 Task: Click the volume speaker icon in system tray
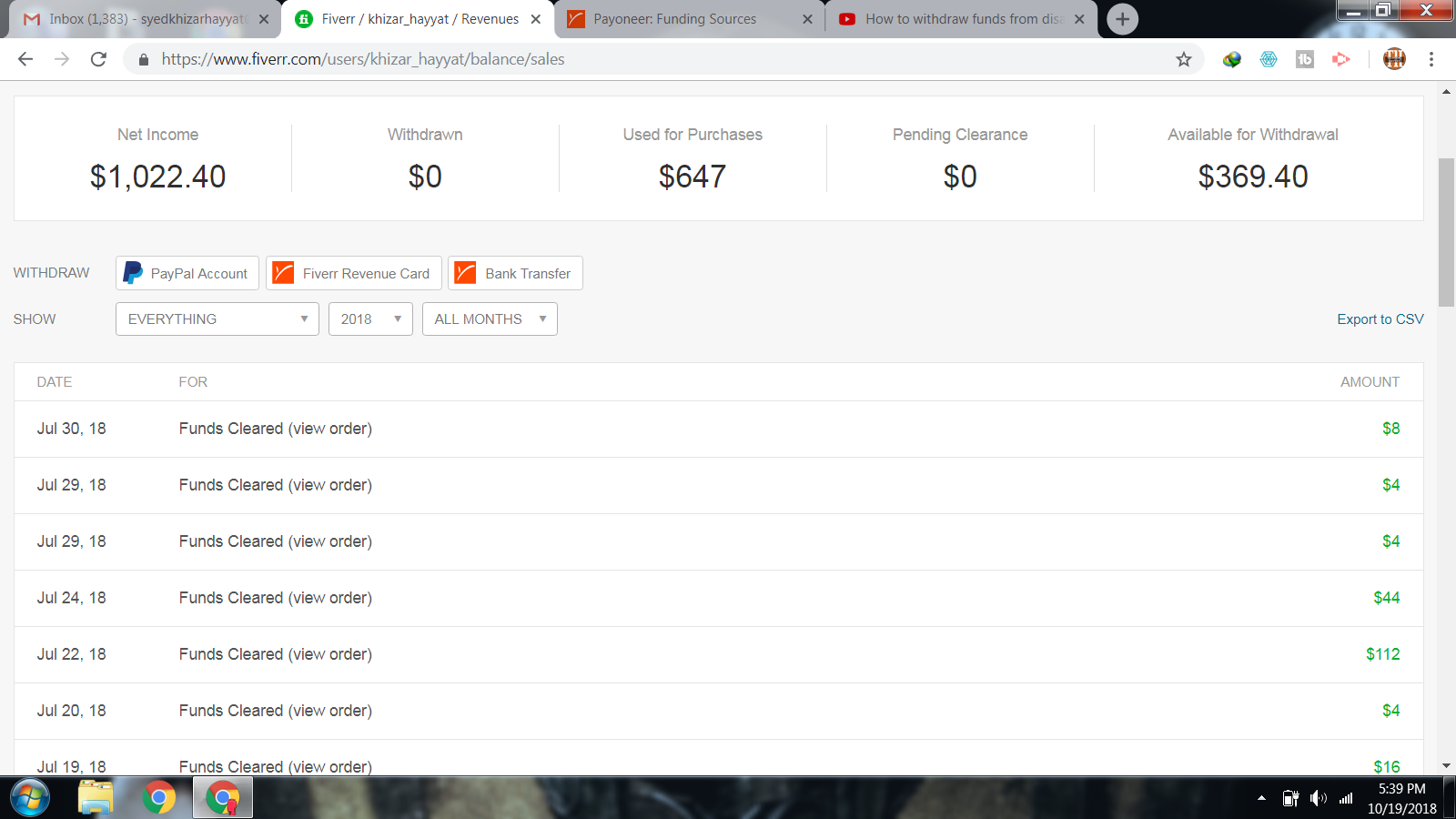(1318, 798)
